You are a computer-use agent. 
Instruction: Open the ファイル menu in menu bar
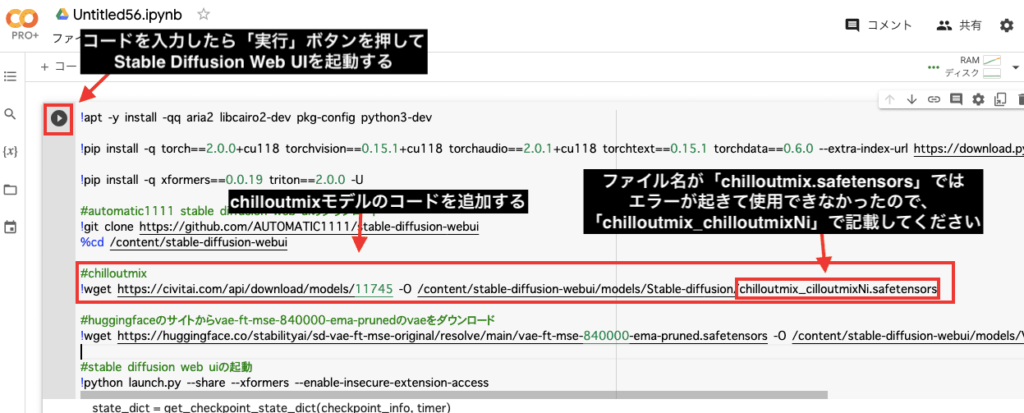[65, 38]
